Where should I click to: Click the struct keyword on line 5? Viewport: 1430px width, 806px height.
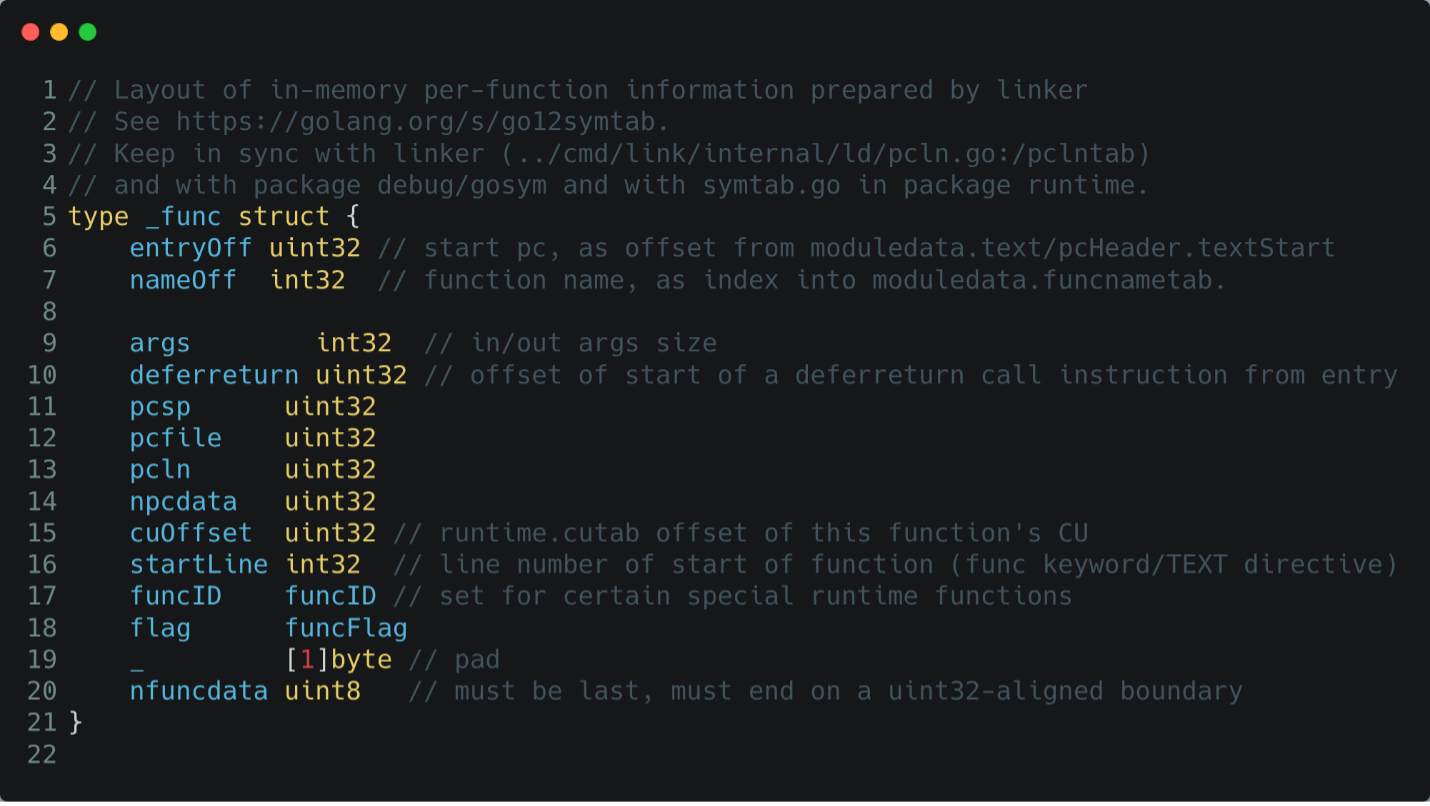coord(284,217)
